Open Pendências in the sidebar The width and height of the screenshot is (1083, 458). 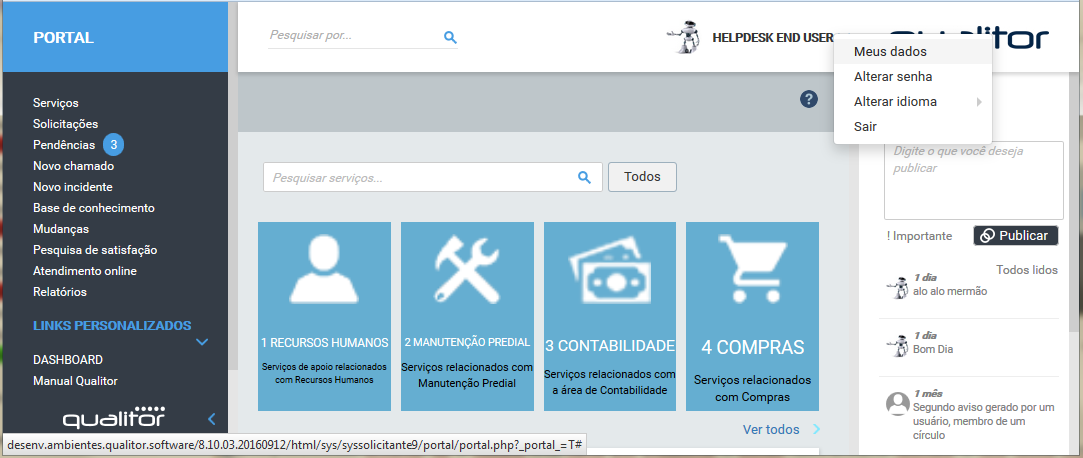coord(64,145)
